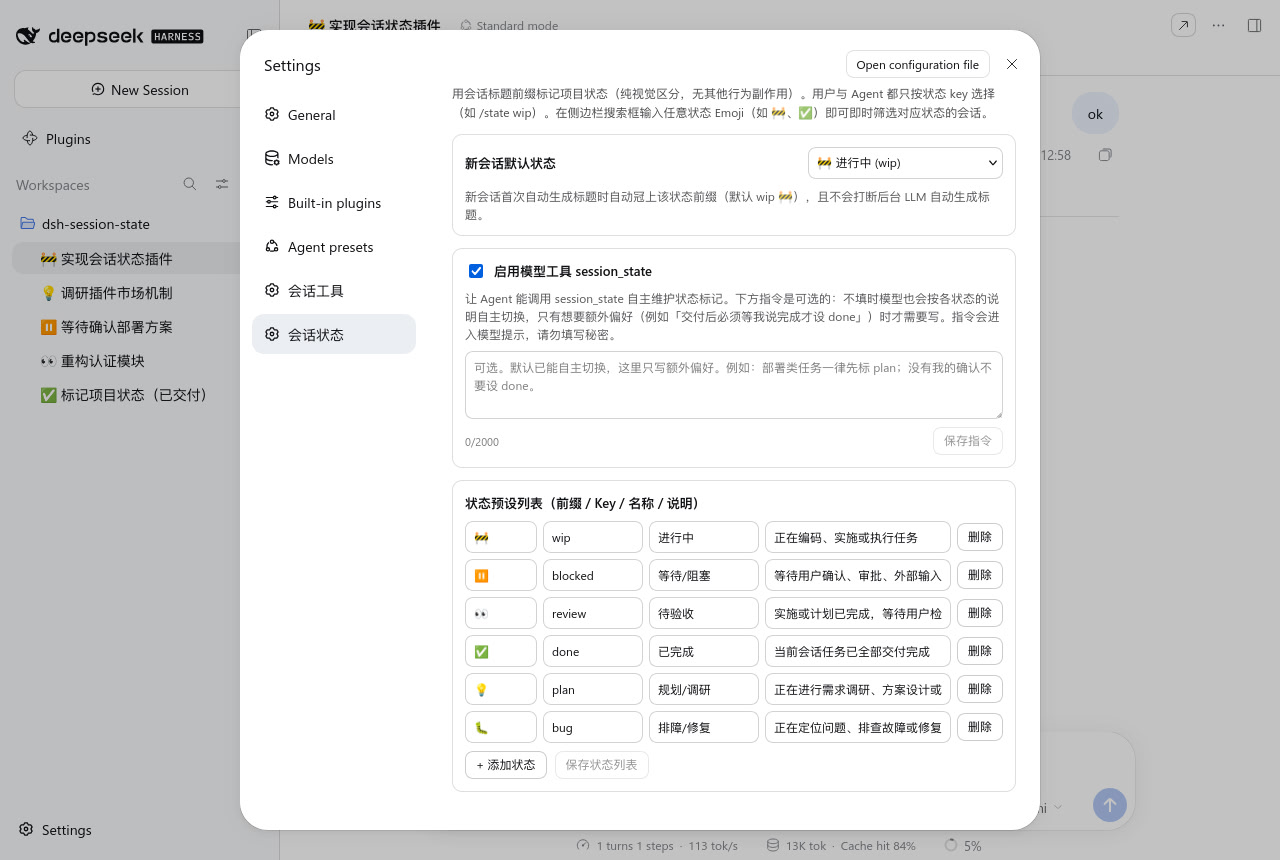Click Open configuration file button
The width and height of the screenshot is (1280, 860).
tap(918, 65)
